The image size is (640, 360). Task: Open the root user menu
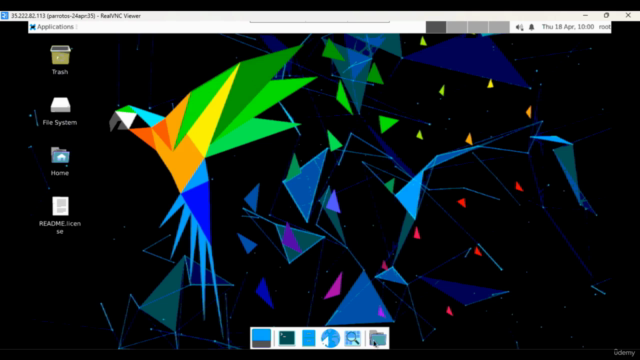click(604, 27)
